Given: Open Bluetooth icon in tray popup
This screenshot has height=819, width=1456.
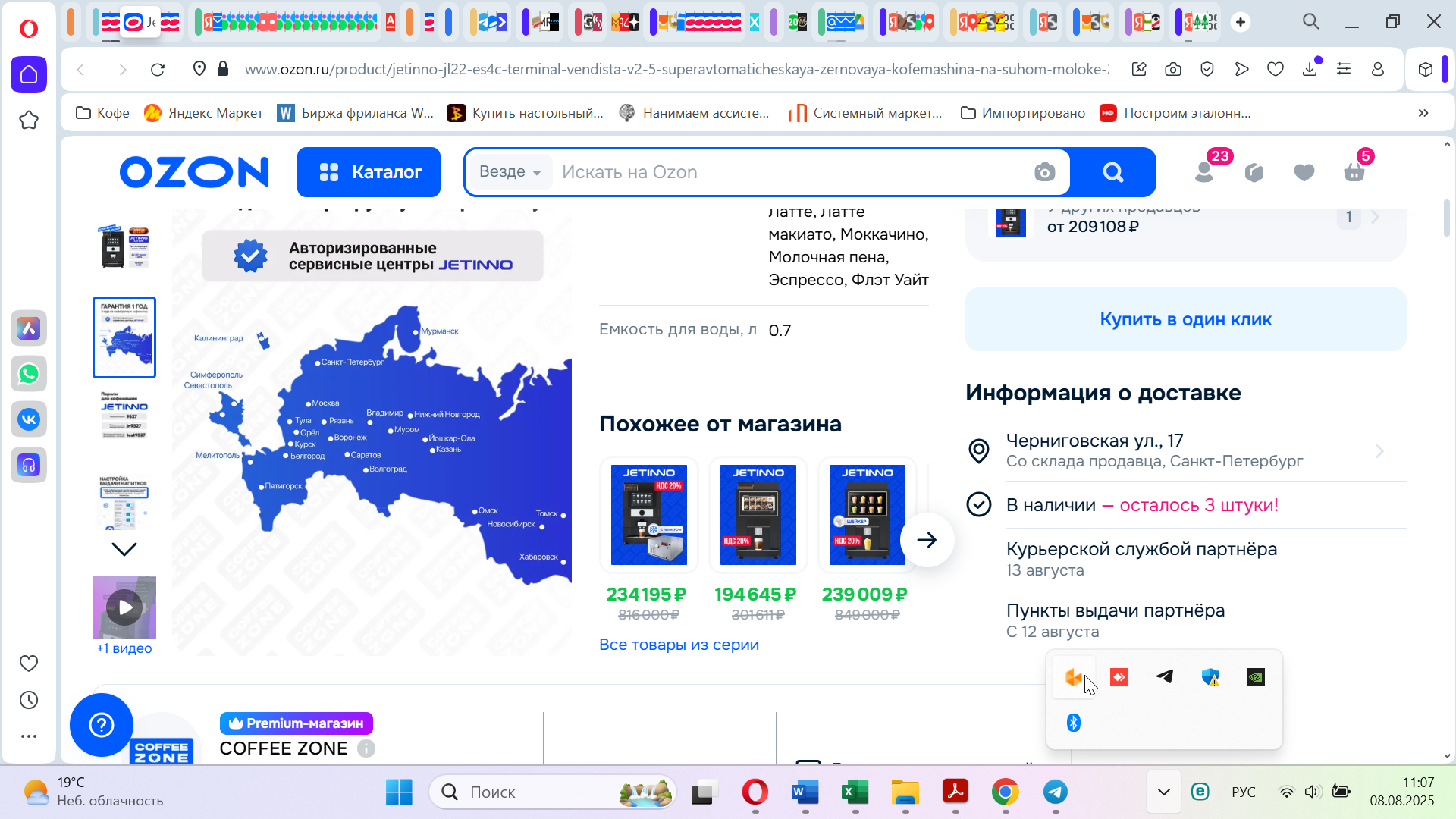Looking at the screenshot, I should [1074, 723].
